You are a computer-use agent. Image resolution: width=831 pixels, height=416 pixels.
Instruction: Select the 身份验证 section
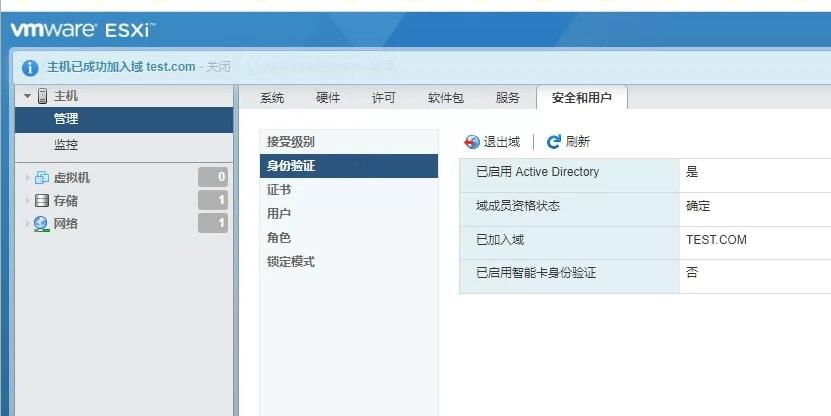point(349,166)
